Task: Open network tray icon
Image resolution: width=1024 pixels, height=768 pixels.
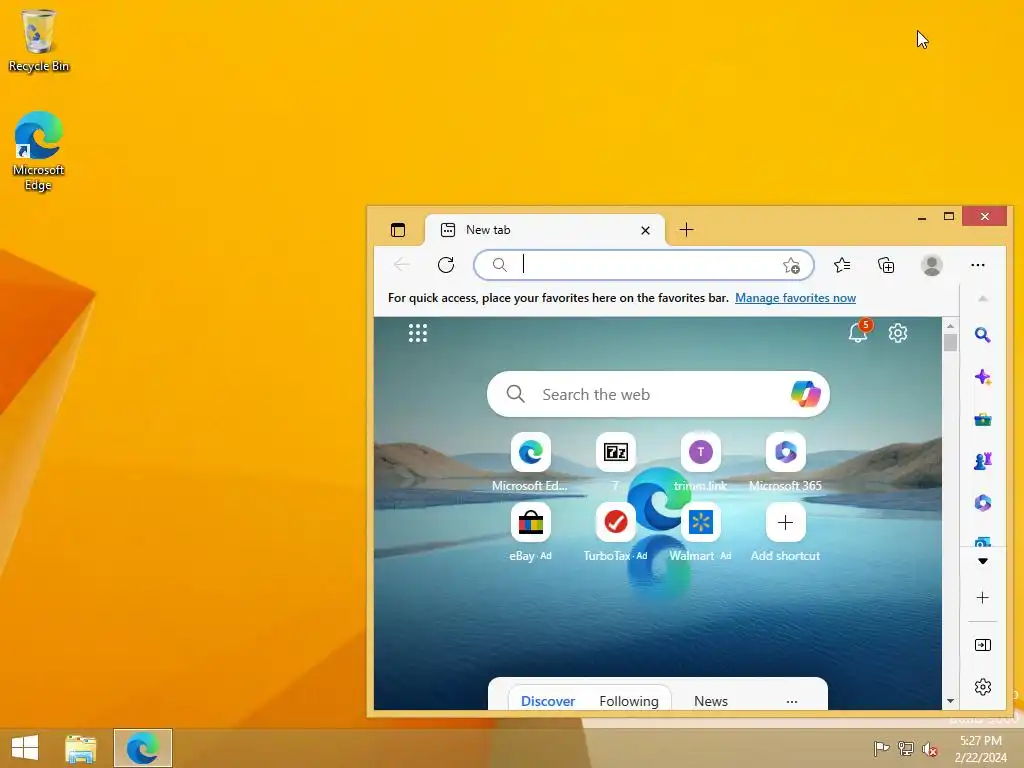Action: (x=906, y=748)
